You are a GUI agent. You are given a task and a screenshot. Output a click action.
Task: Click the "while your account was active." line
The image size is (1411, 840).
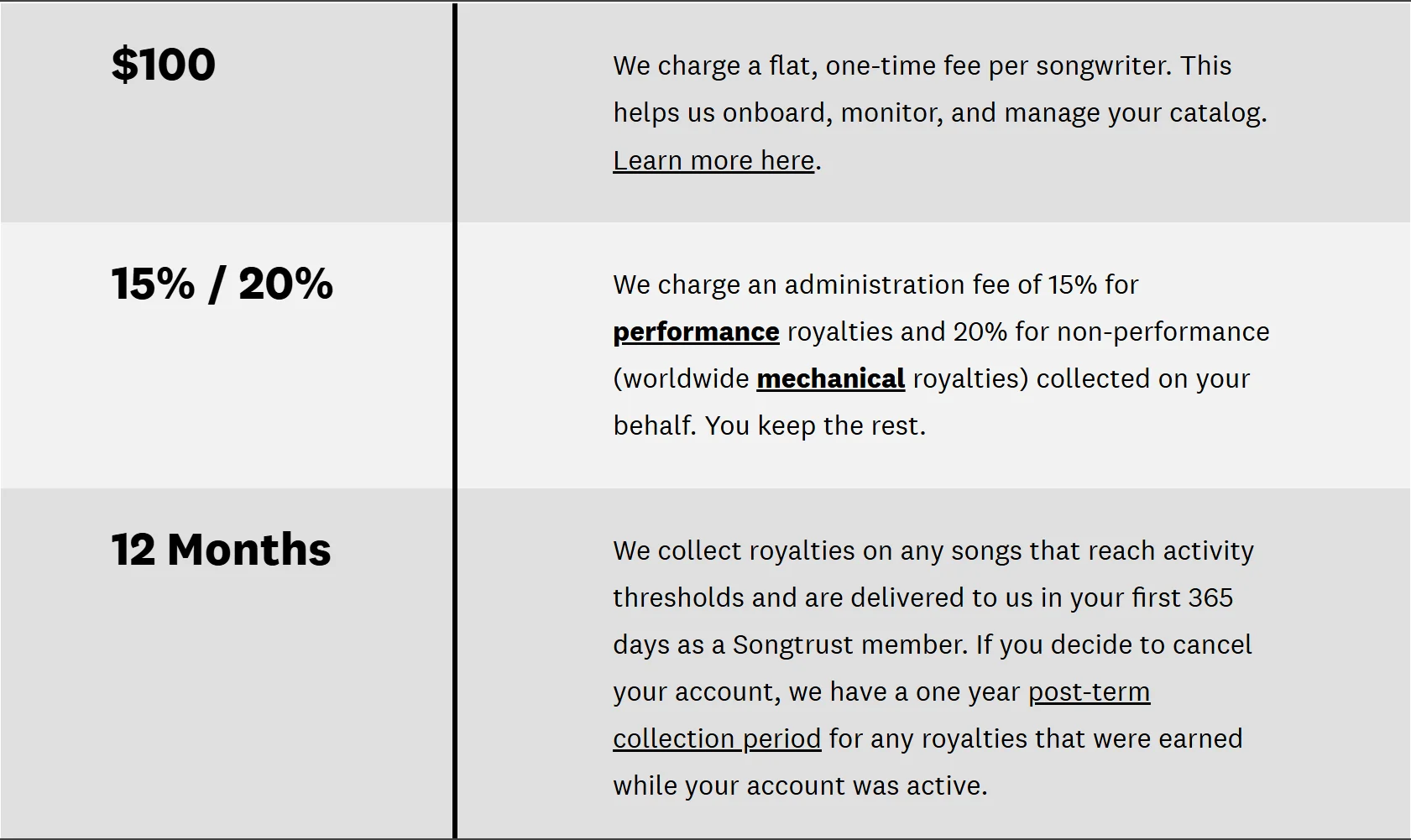tap(800, 785)
